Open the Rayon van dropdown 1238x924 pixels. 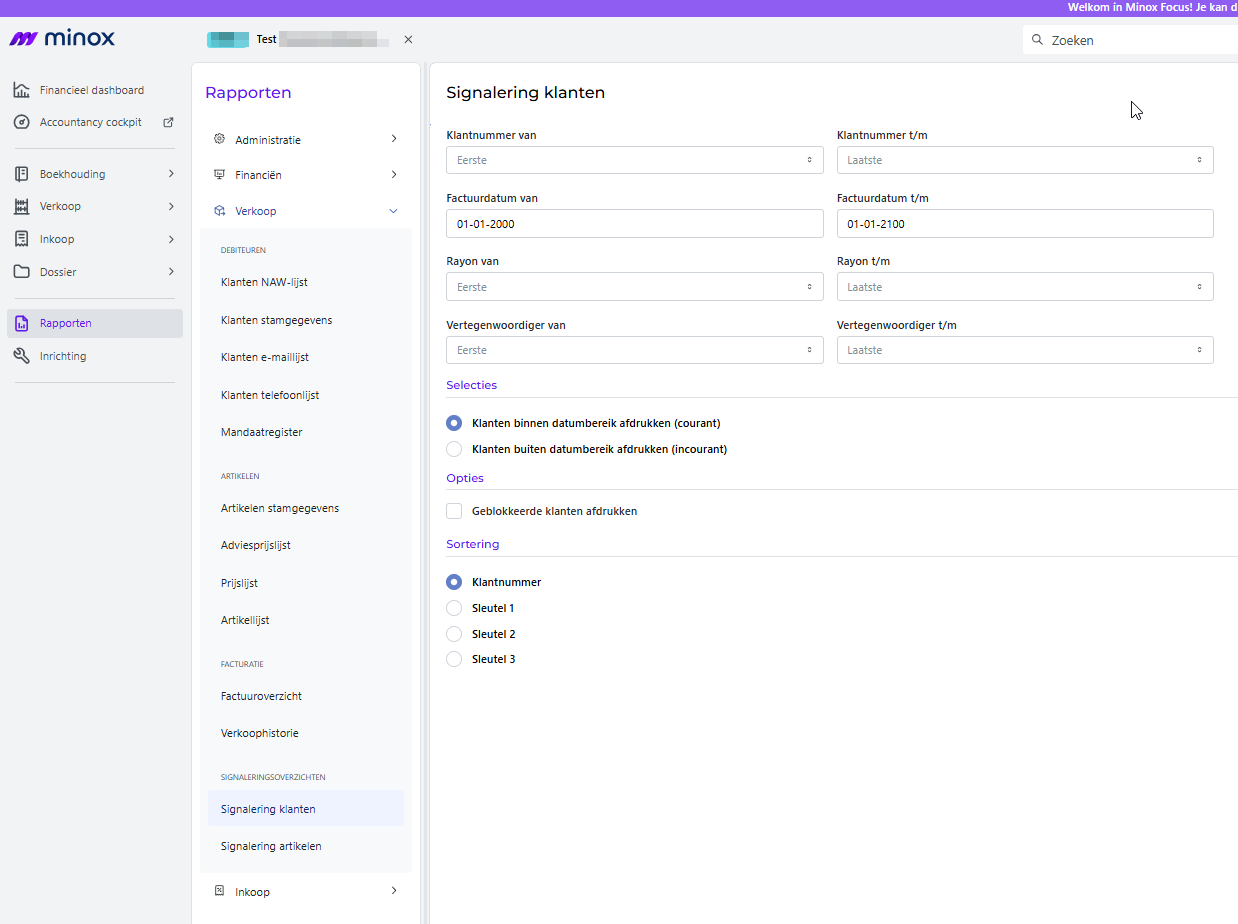pyautogui.click(x=635, y=287)
